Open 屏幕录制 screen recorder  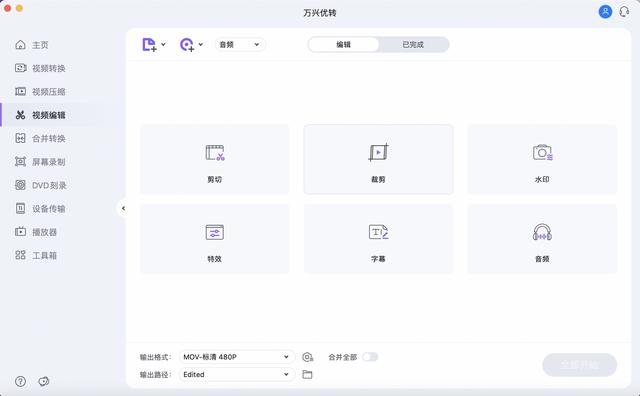[x=40, y=162]
